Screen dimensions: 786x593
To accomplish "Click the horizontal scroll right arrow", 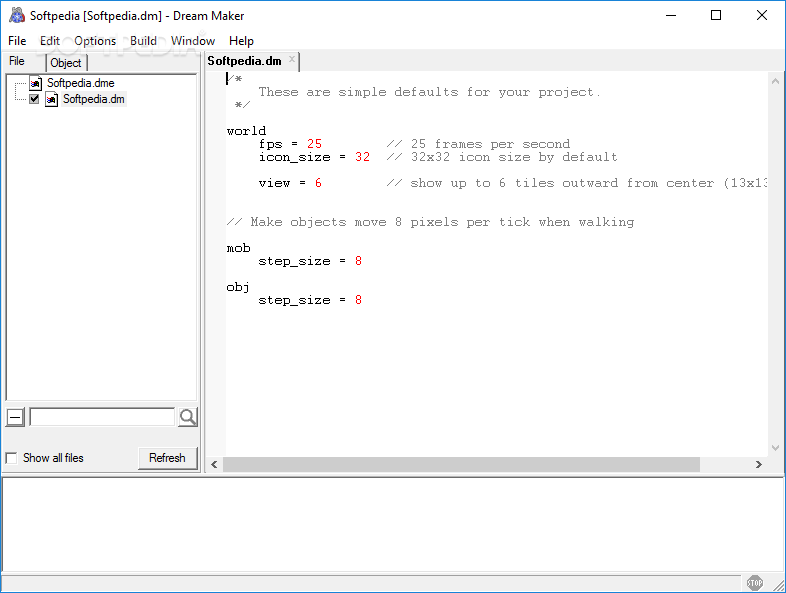I will (x=758, y=465).
